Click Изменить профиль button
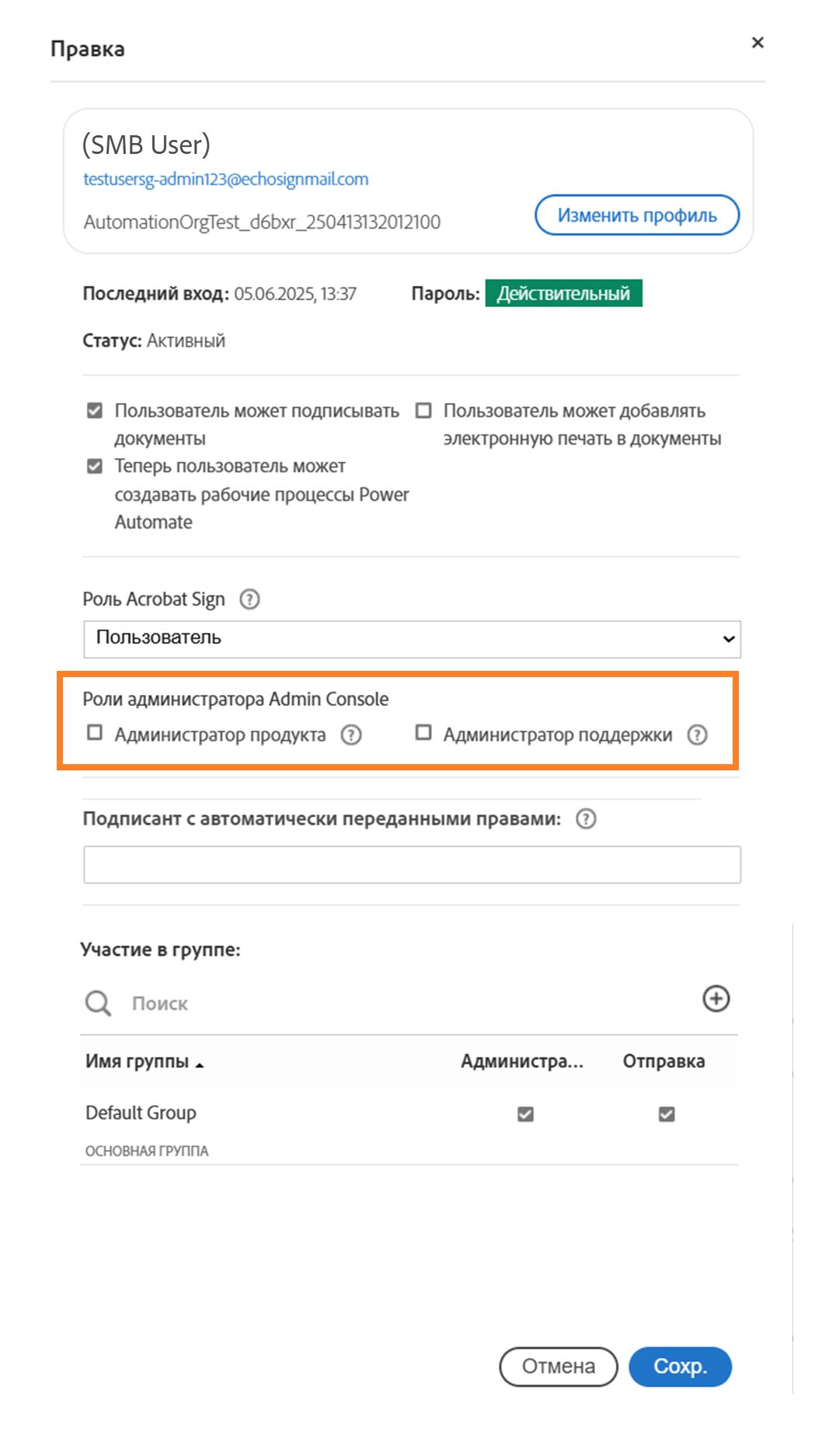This screenshot has width=822, height=1456. [636, 215]
